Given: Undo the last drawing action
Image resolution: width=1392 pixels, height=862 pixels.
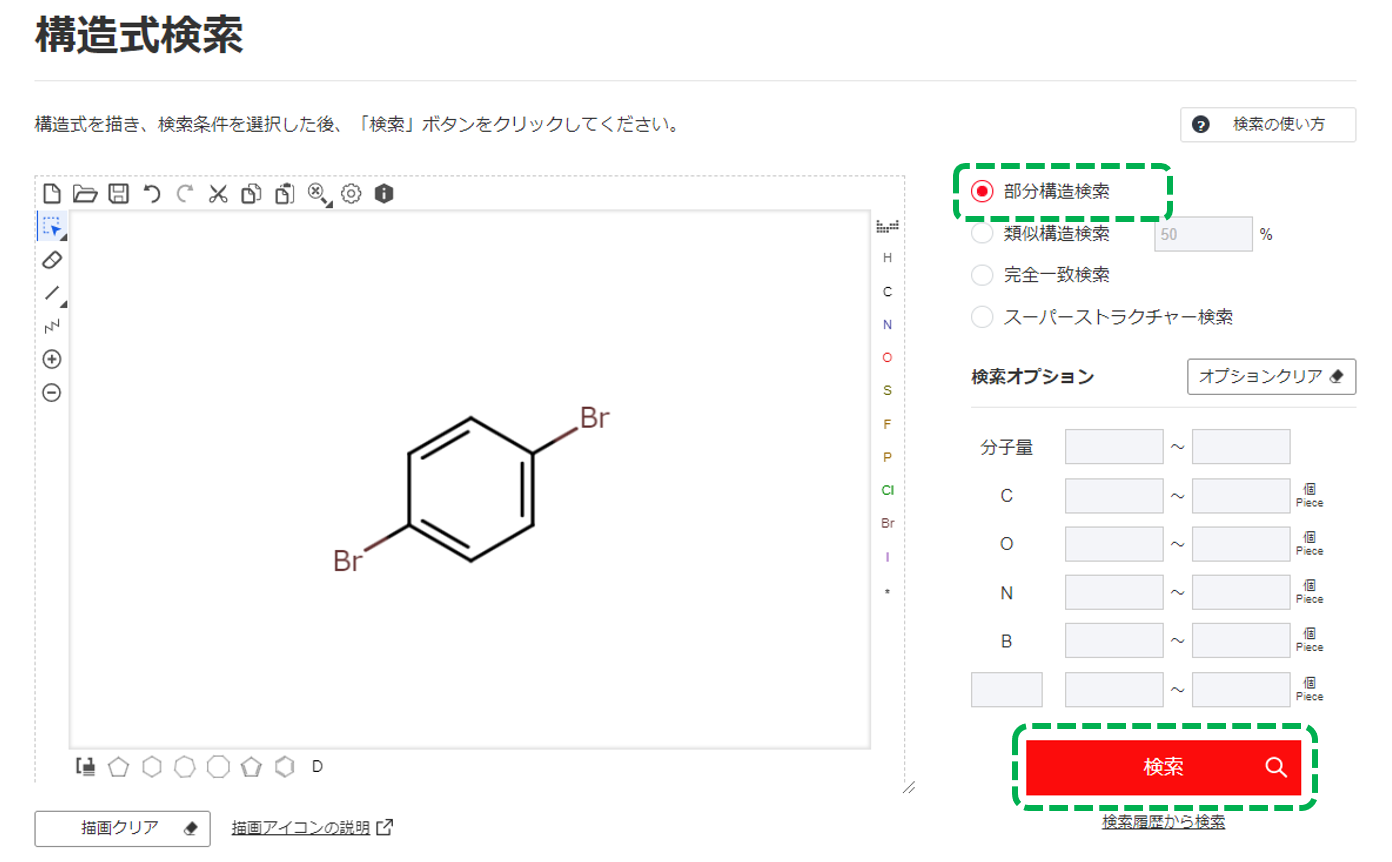Looking at the screenshot, I should pyautogui.click(x=152, y=194).
